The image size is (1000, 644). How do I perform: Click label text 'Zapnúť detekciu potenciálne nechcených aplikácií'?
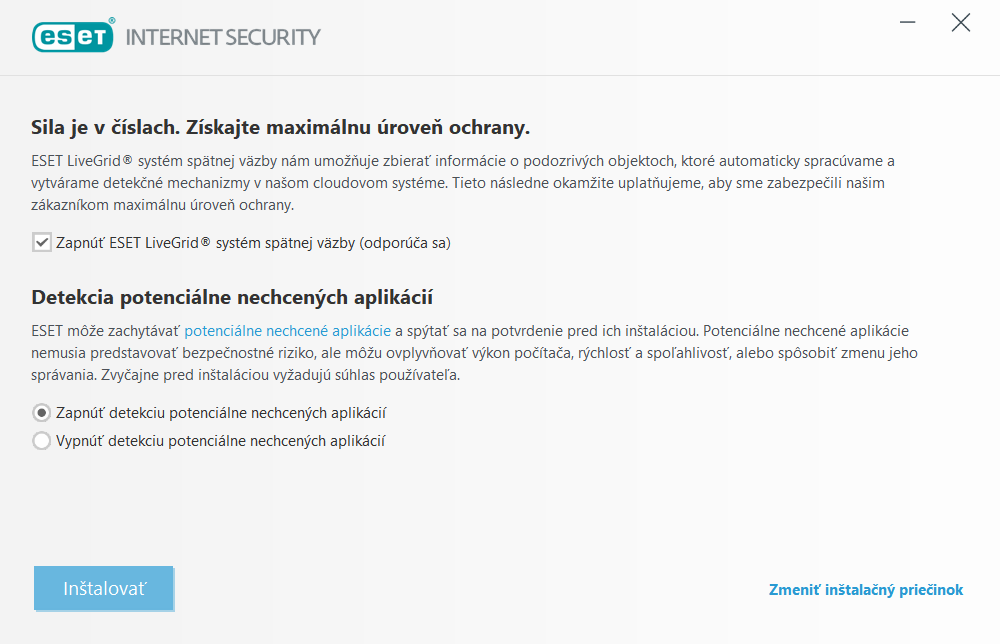pyautogui.click(x=222, y=413)
